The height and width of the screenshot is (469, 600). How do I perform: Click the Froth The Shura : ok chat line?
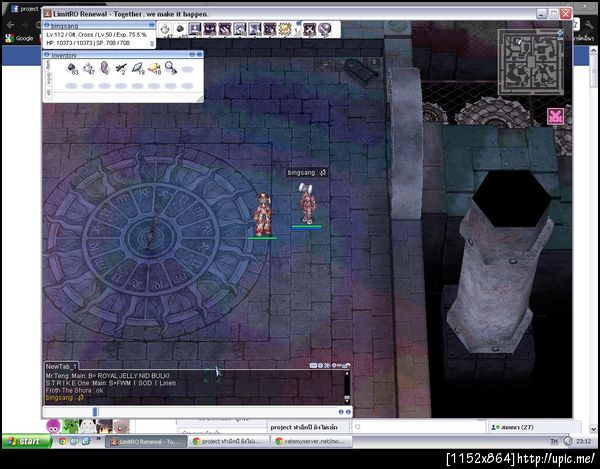point(74,391)
